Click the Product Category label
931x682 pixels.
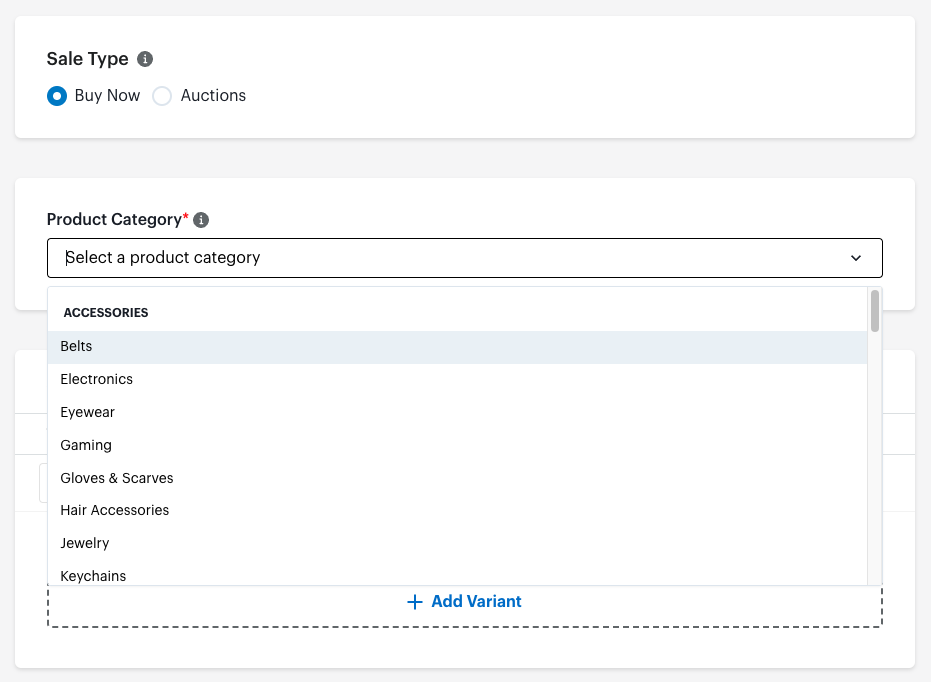(x=114, y=219)
